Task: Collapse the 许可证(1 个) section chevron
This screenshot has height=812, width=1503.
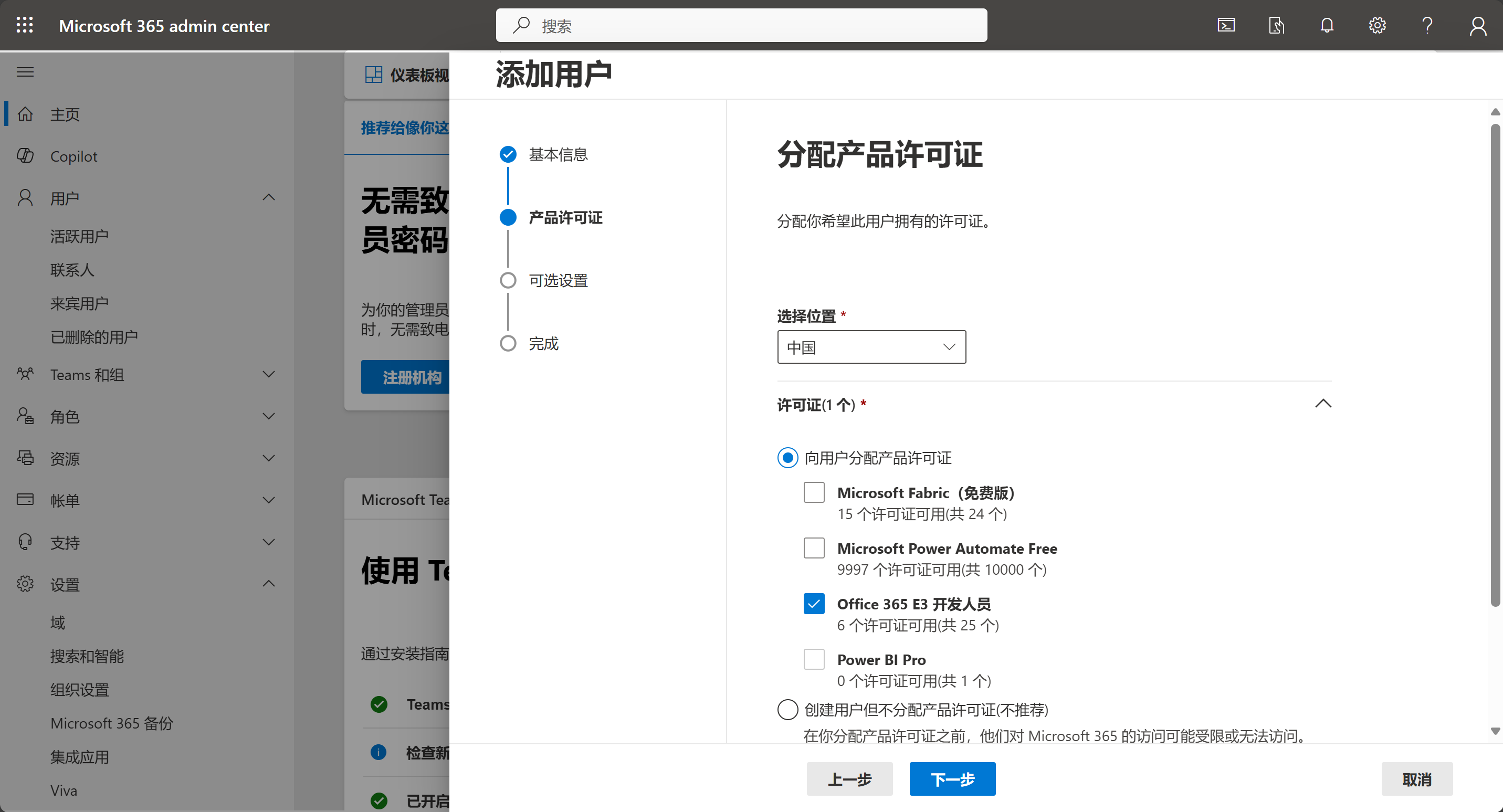Action: pos(1323,404)
